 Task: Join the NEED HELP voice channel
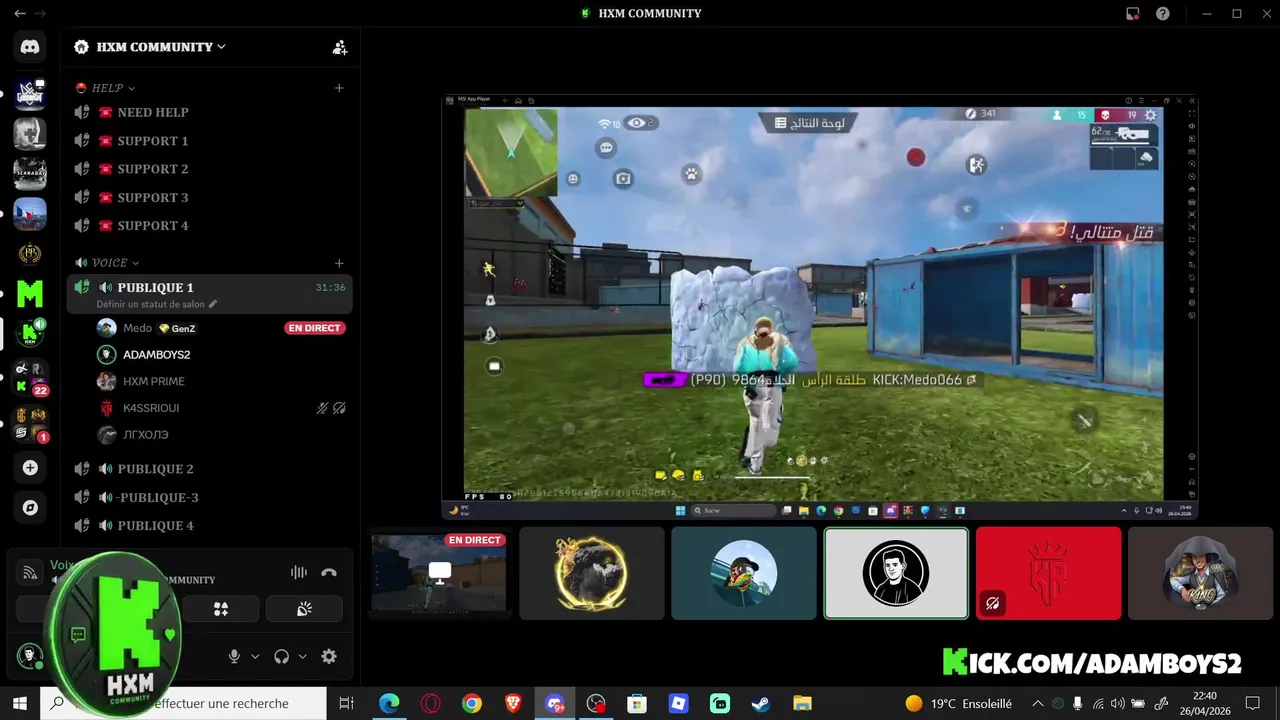210,113
